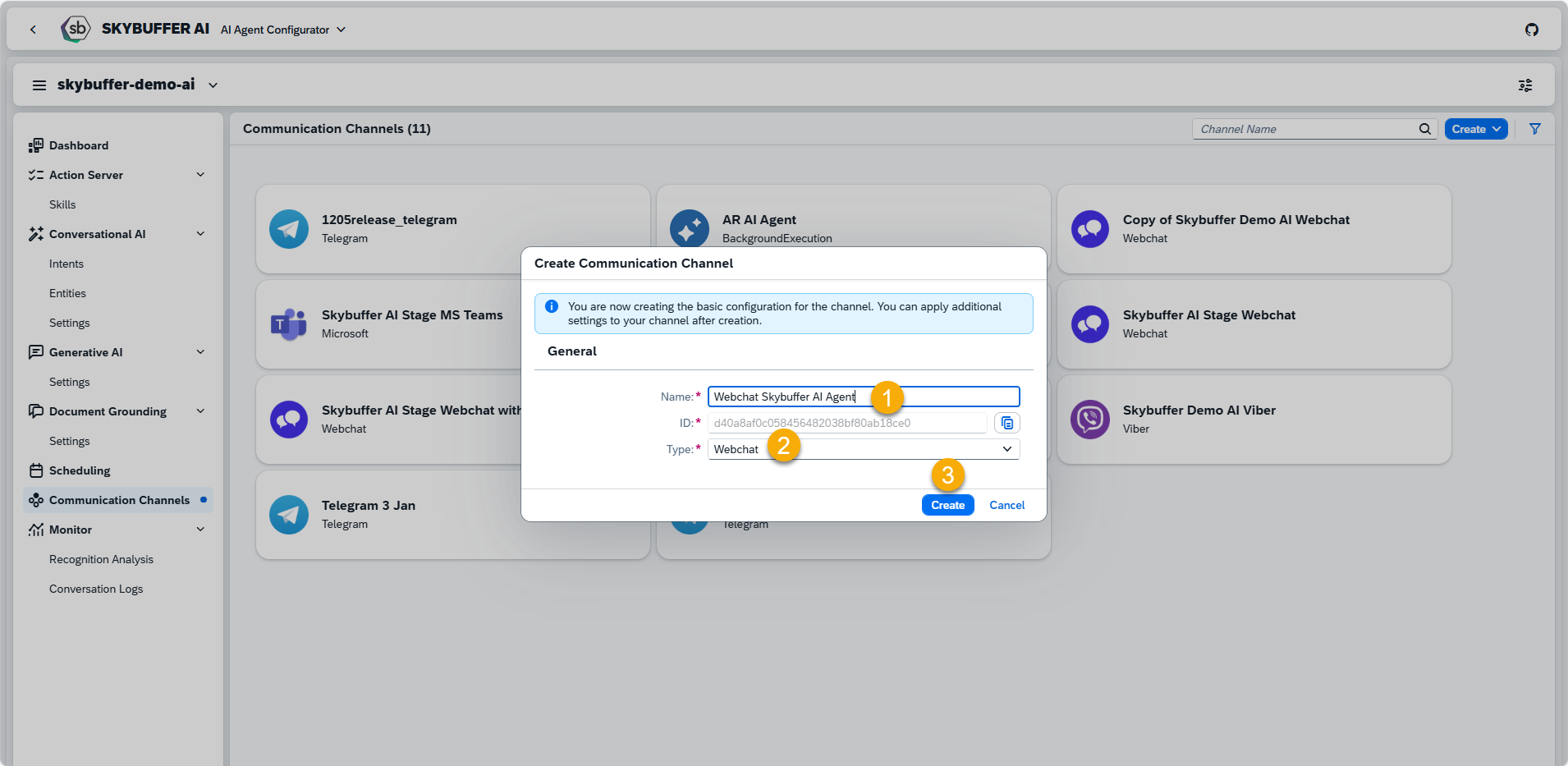The width and height of the screenshot is (1568, 766).
Task: Click the search magnifier in Channel Name
Action: coord(1425,129)
